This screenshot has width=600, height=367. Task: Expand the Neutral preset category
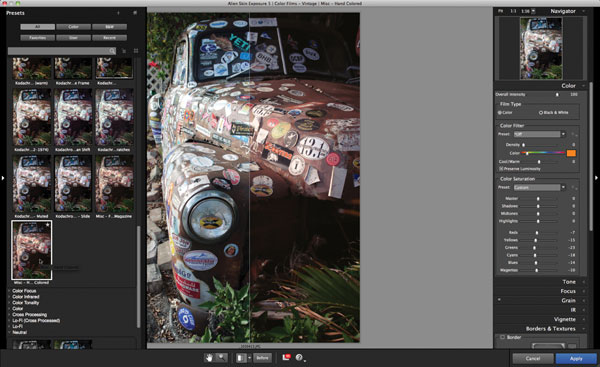coord(19,332)
